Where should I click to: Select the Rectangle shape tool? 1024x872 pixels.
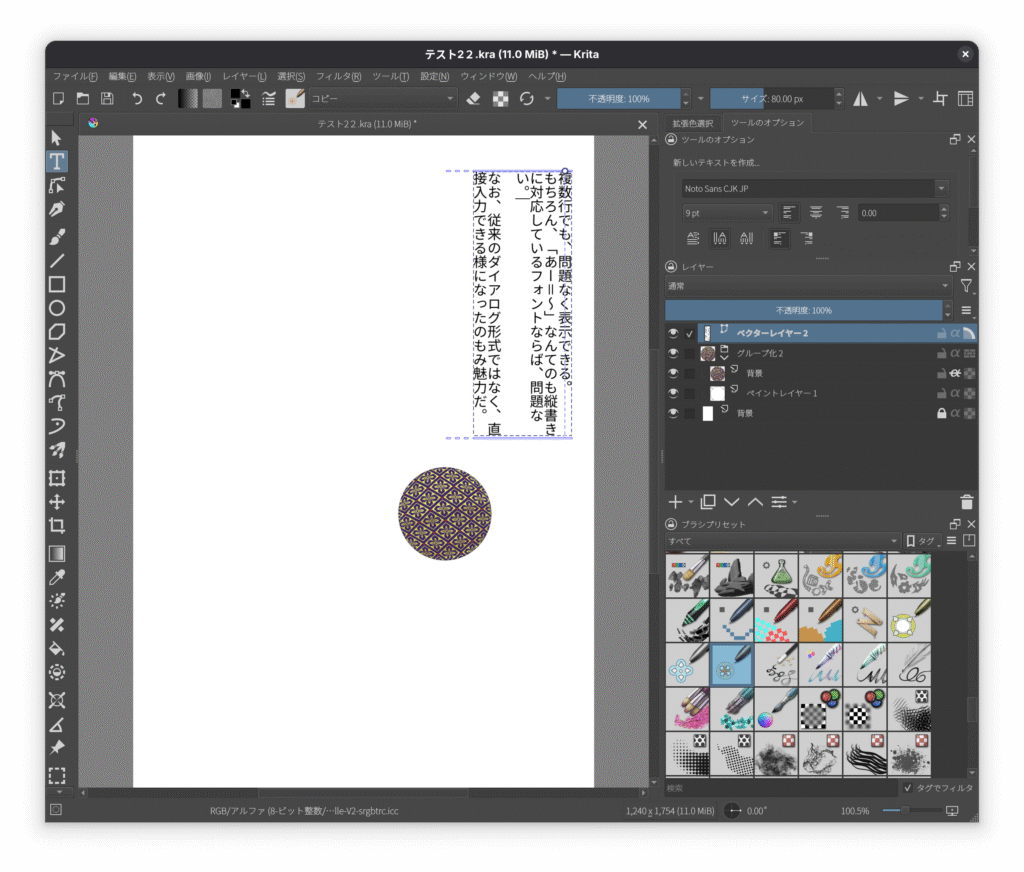point(57,284)
